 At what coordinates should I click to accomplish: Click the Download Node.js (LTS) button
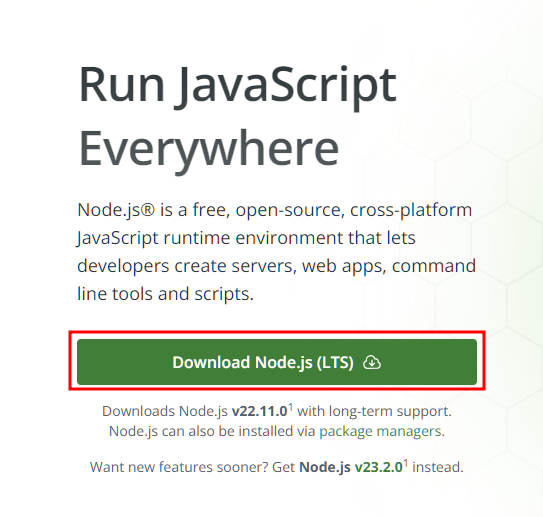[277, 362]
